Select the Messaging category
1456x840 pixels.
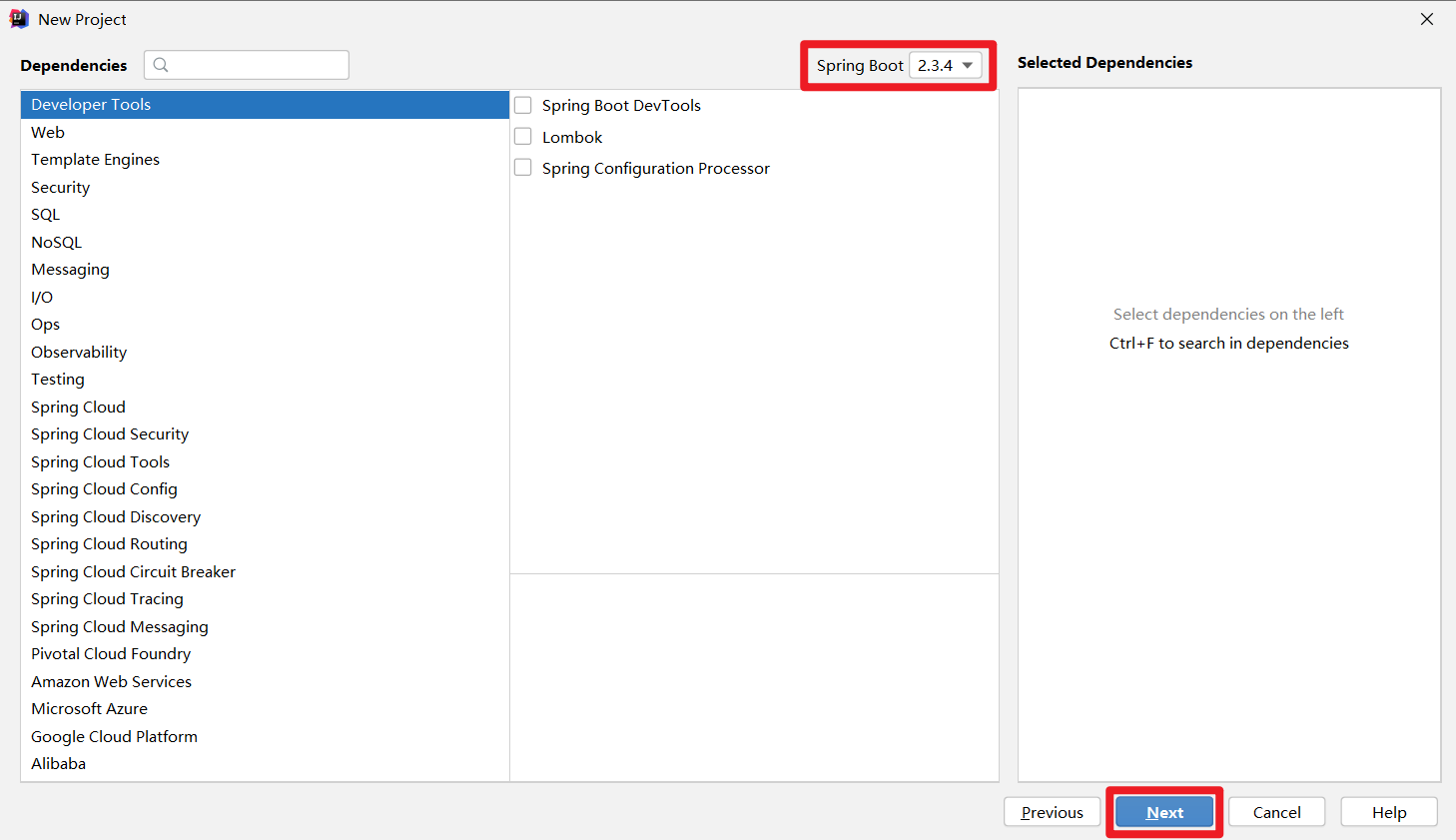[265, 270]
